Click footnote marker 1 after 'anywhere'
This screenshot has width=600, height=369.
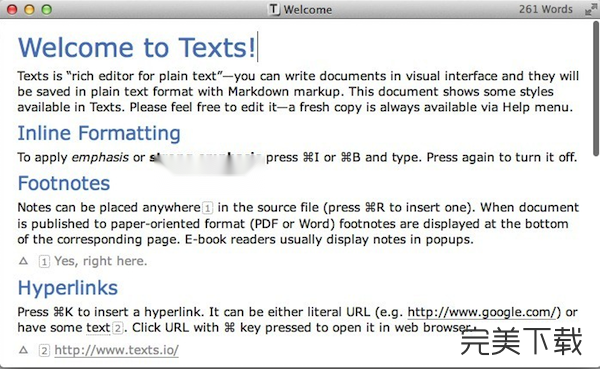[x=207, y=208]
